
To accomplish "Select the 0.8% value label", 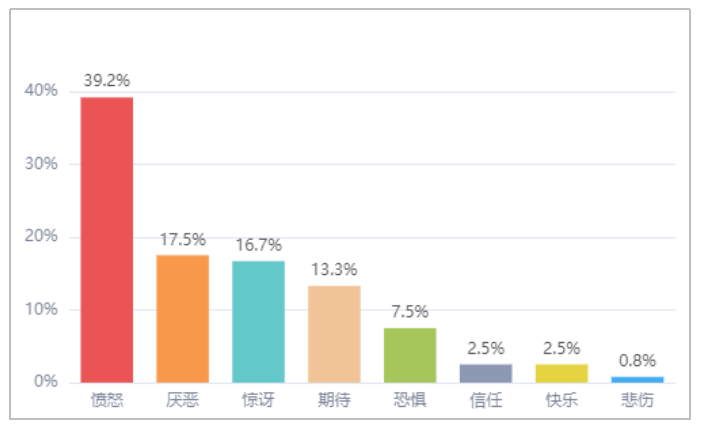I will [x=638, y=361].
